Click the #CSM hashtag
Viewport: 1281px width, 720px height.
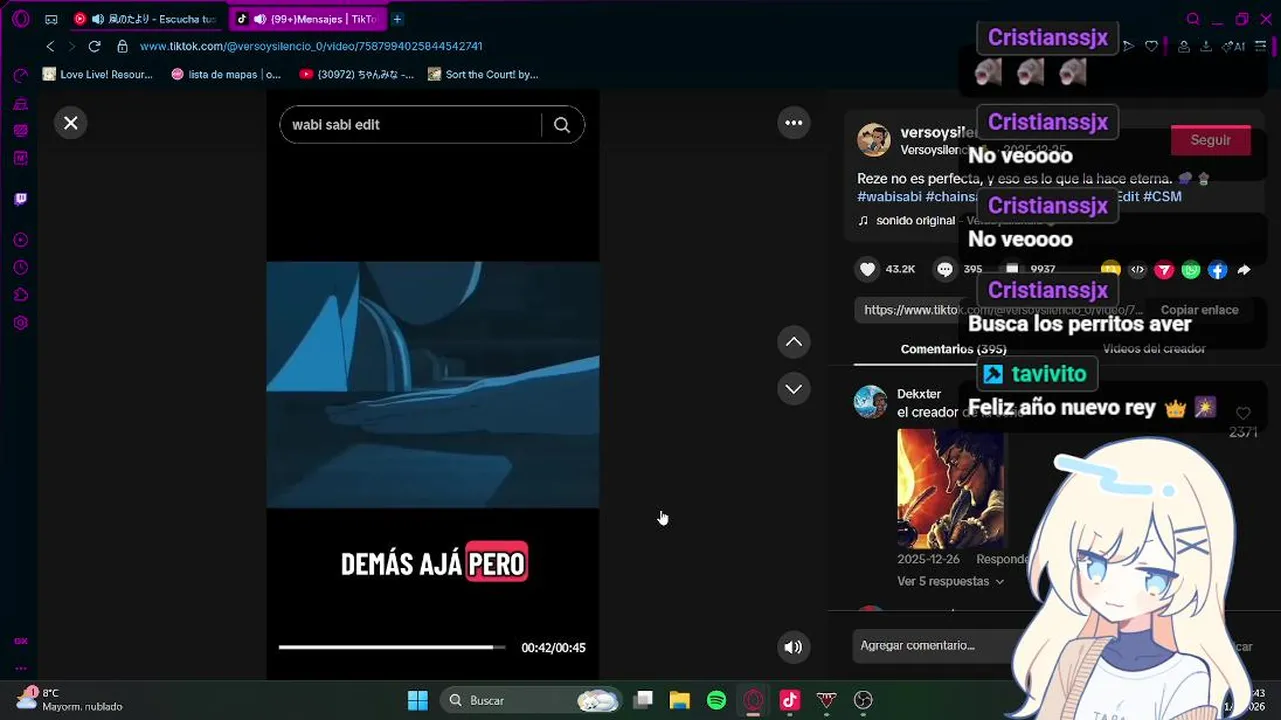1162,197
